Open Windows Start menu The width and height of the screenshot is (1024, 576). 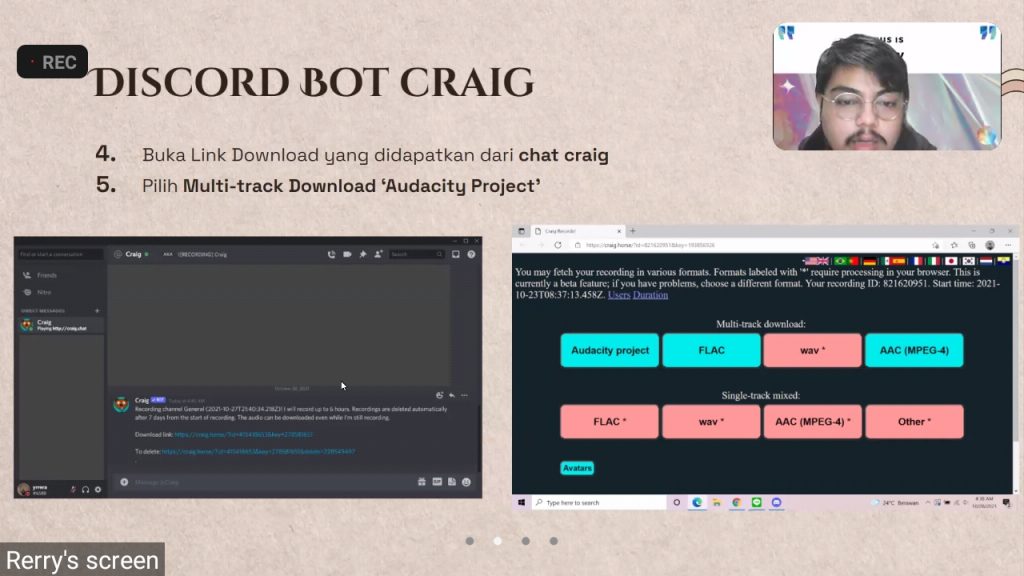click(521, 502)
